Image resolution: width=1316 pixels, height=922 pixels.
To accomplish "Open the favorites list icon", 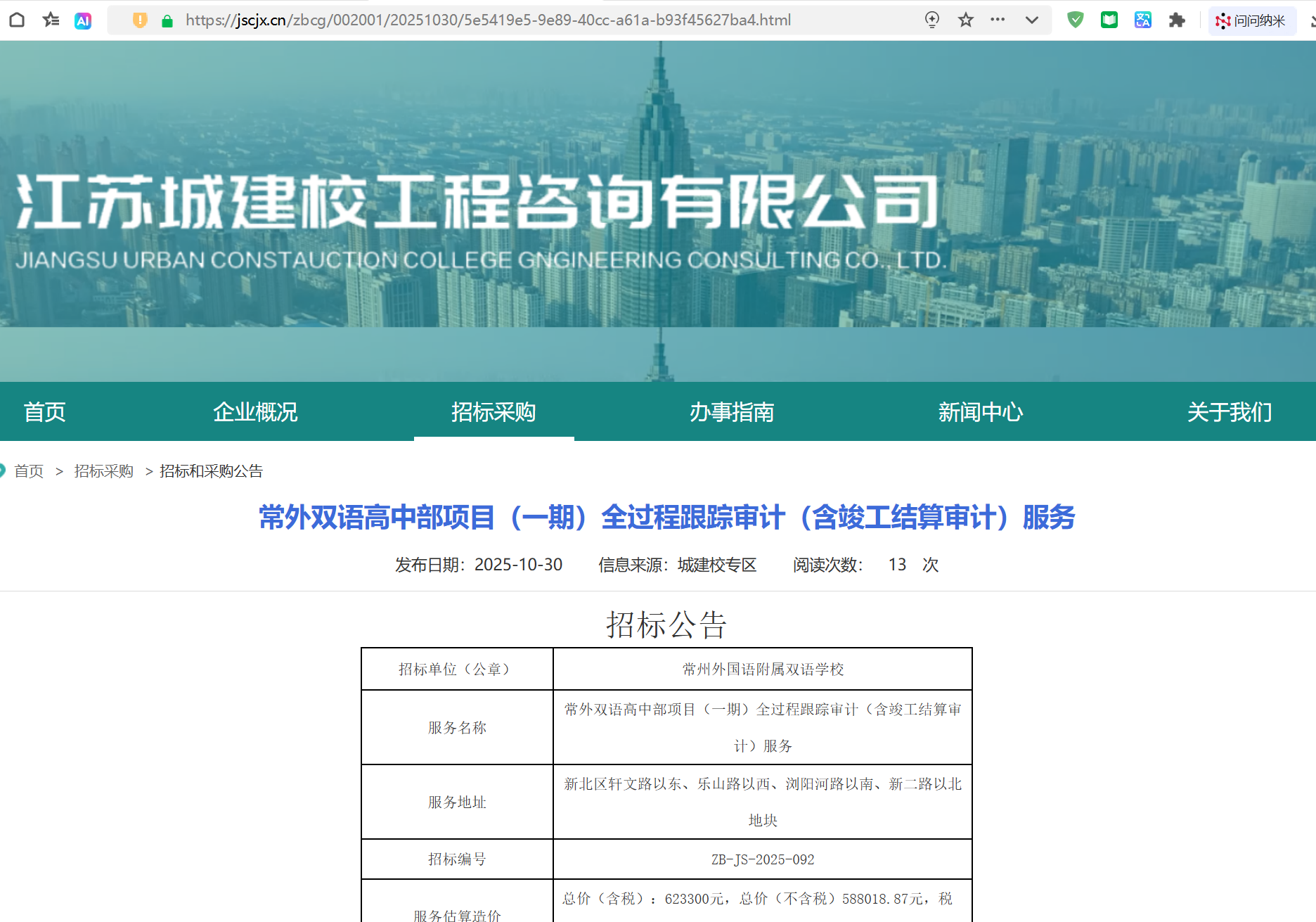I will point(51,20).
